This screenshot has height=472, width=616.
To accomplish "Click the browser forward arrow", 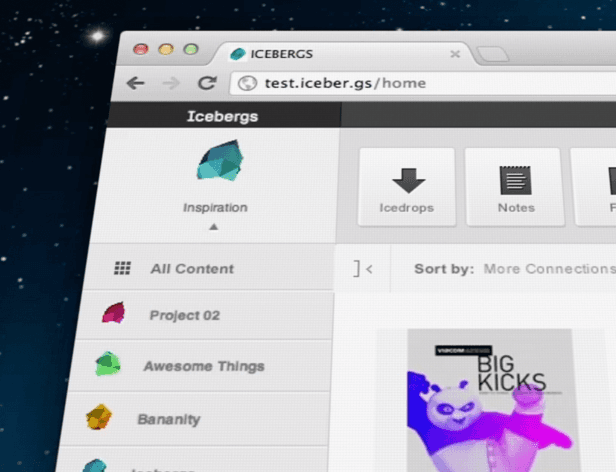I will click(171, 83).
